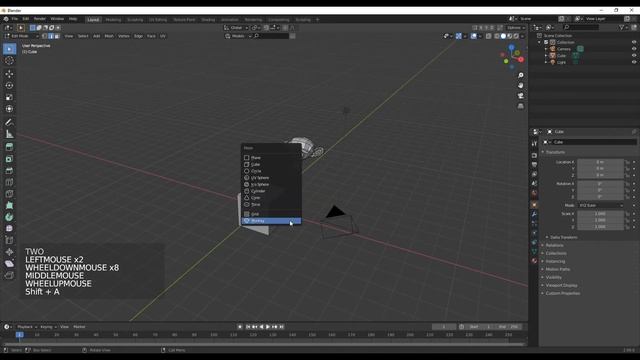Select the Scale tool
Screen dimensions: 640x360
pos(9,97)
